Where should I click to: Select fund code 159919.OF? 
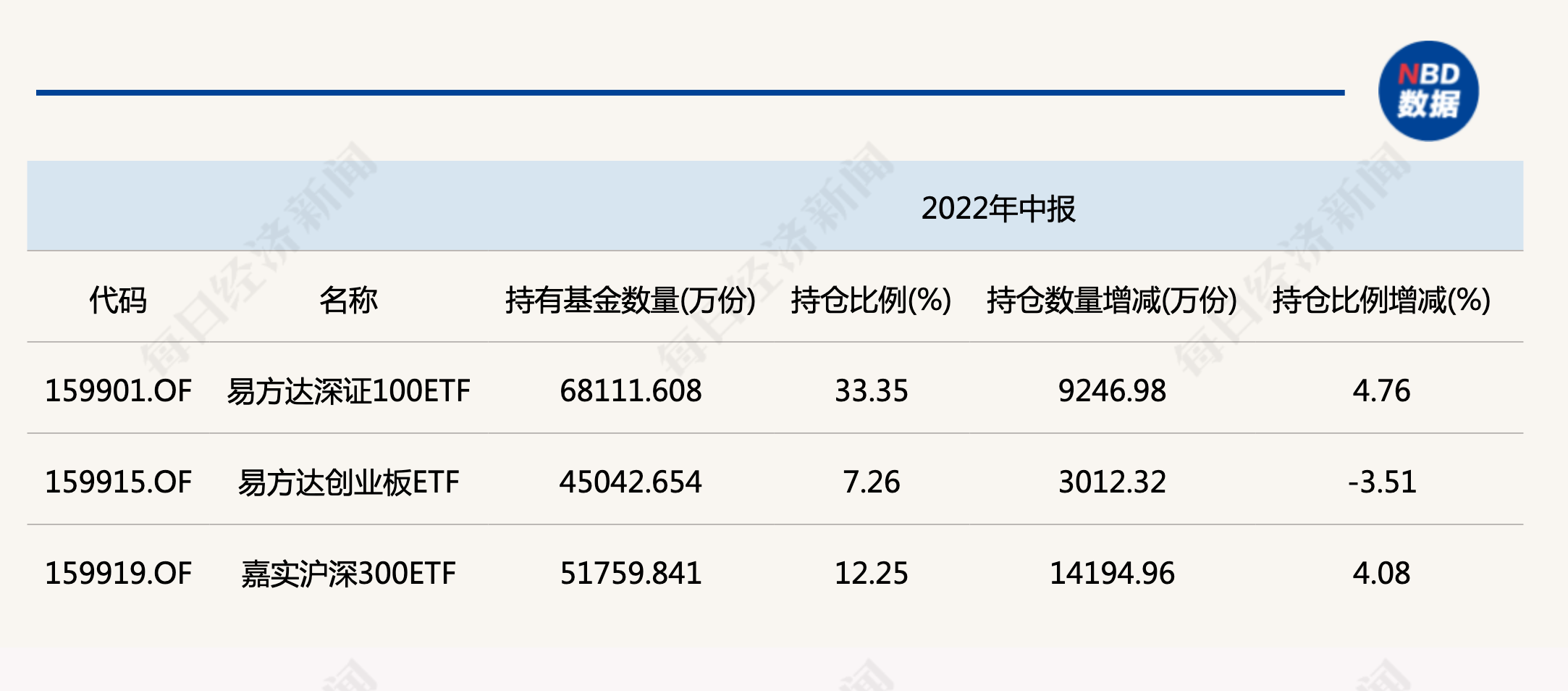(118, 574)
